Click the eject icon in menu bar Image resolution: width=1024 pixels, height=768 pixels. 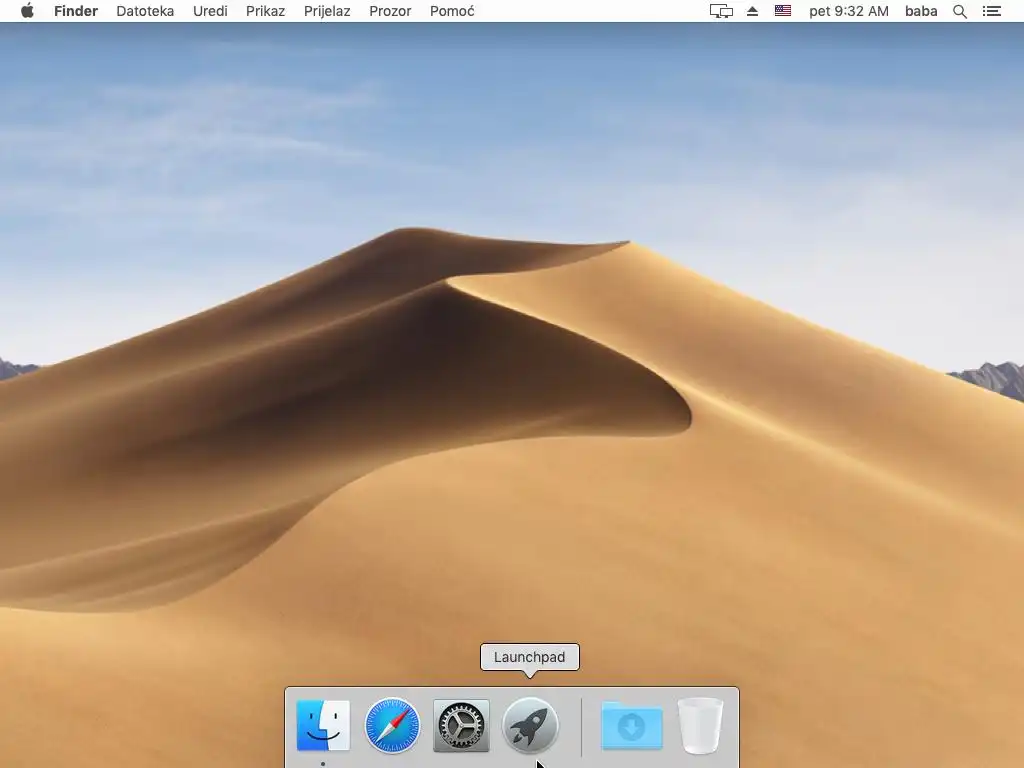tap(752, 11)
